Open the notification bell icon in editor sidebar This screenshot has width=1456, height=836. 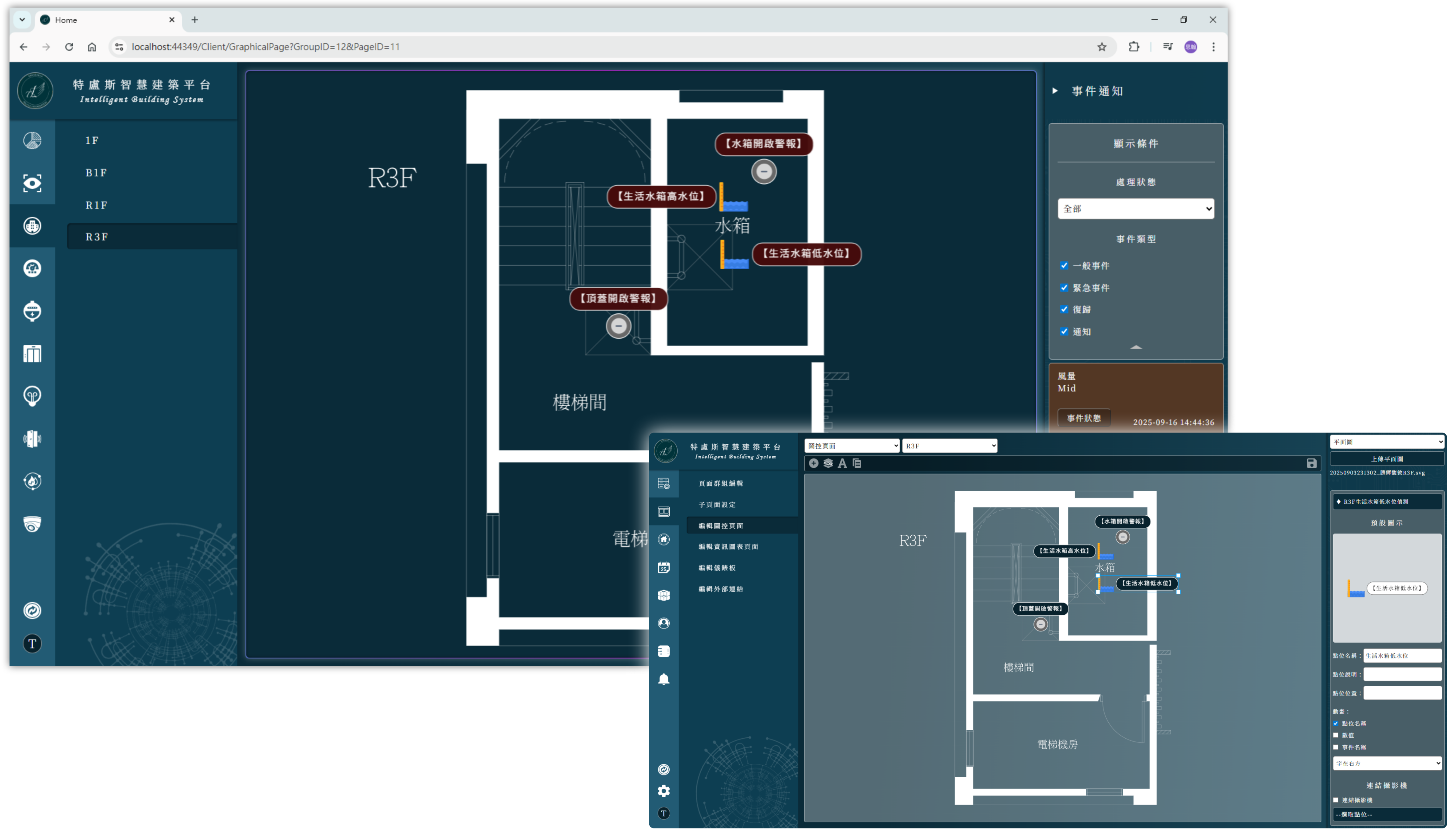pyautogui.click(x=664, y=679)
